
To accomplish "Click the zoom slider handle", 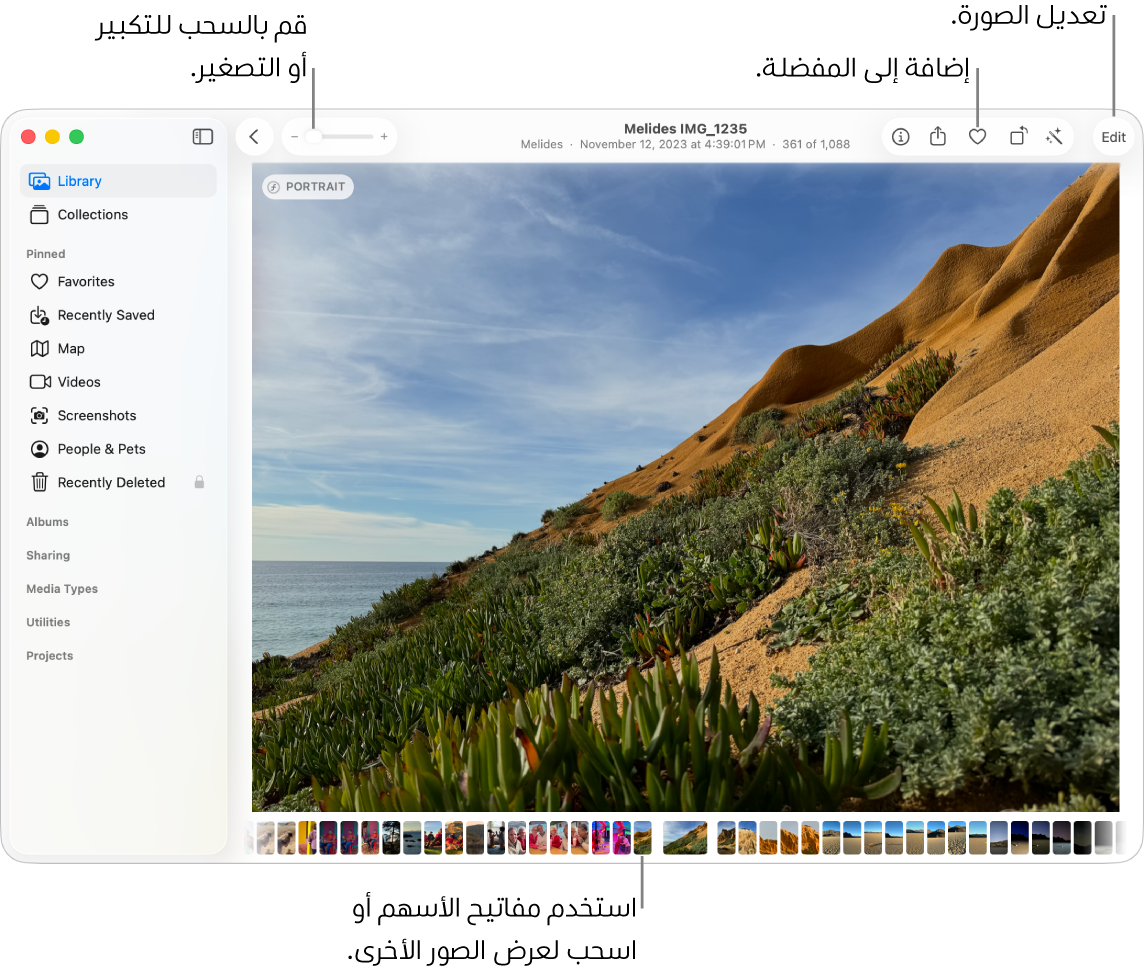I will [x=314, y=137].
